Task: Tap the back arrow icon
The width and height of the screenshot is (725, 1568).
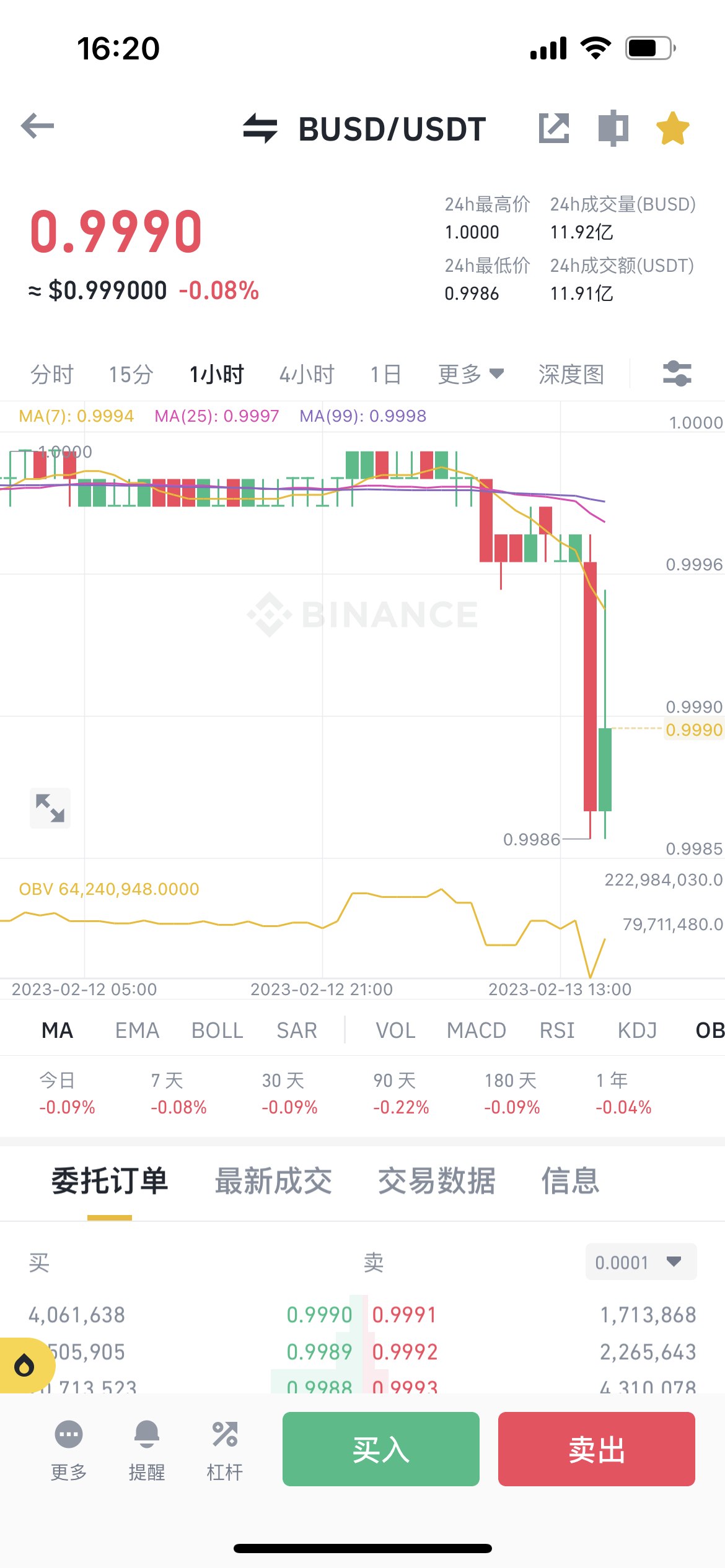Action: point(38,126)
